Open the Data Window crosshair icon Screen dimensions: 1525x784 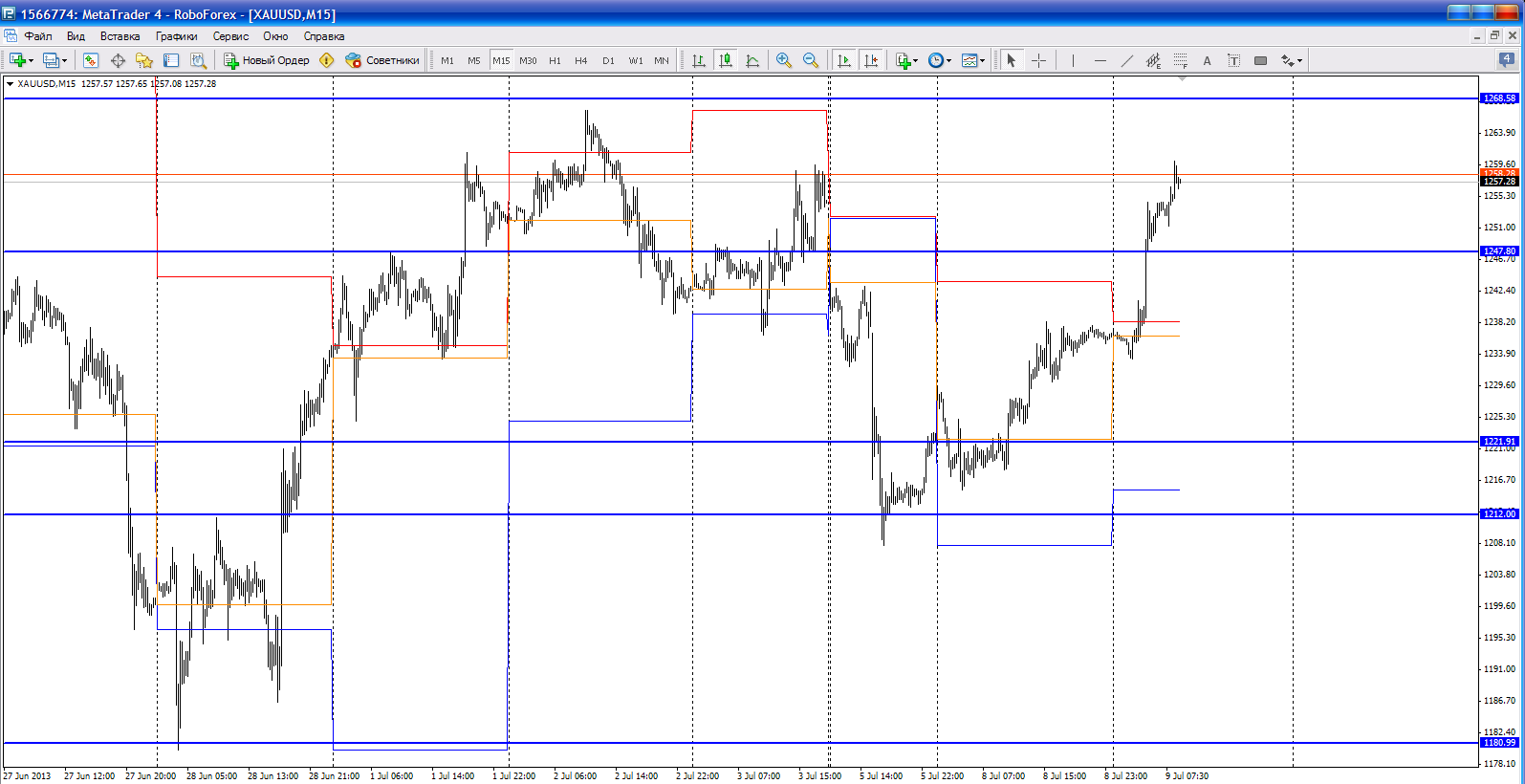tap(118, 60)
